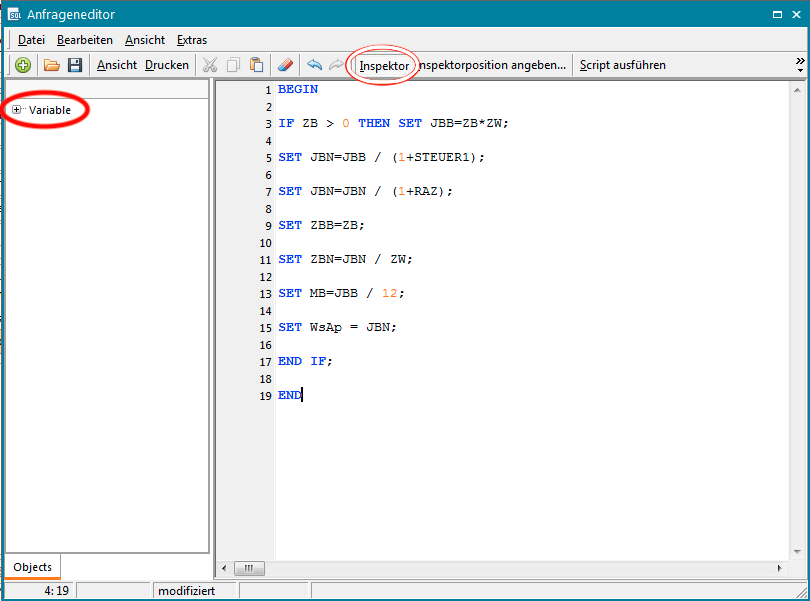Clear text with the eraser icon
The width and height of the screenshot is (810, 601).
[x=285, y=65]
